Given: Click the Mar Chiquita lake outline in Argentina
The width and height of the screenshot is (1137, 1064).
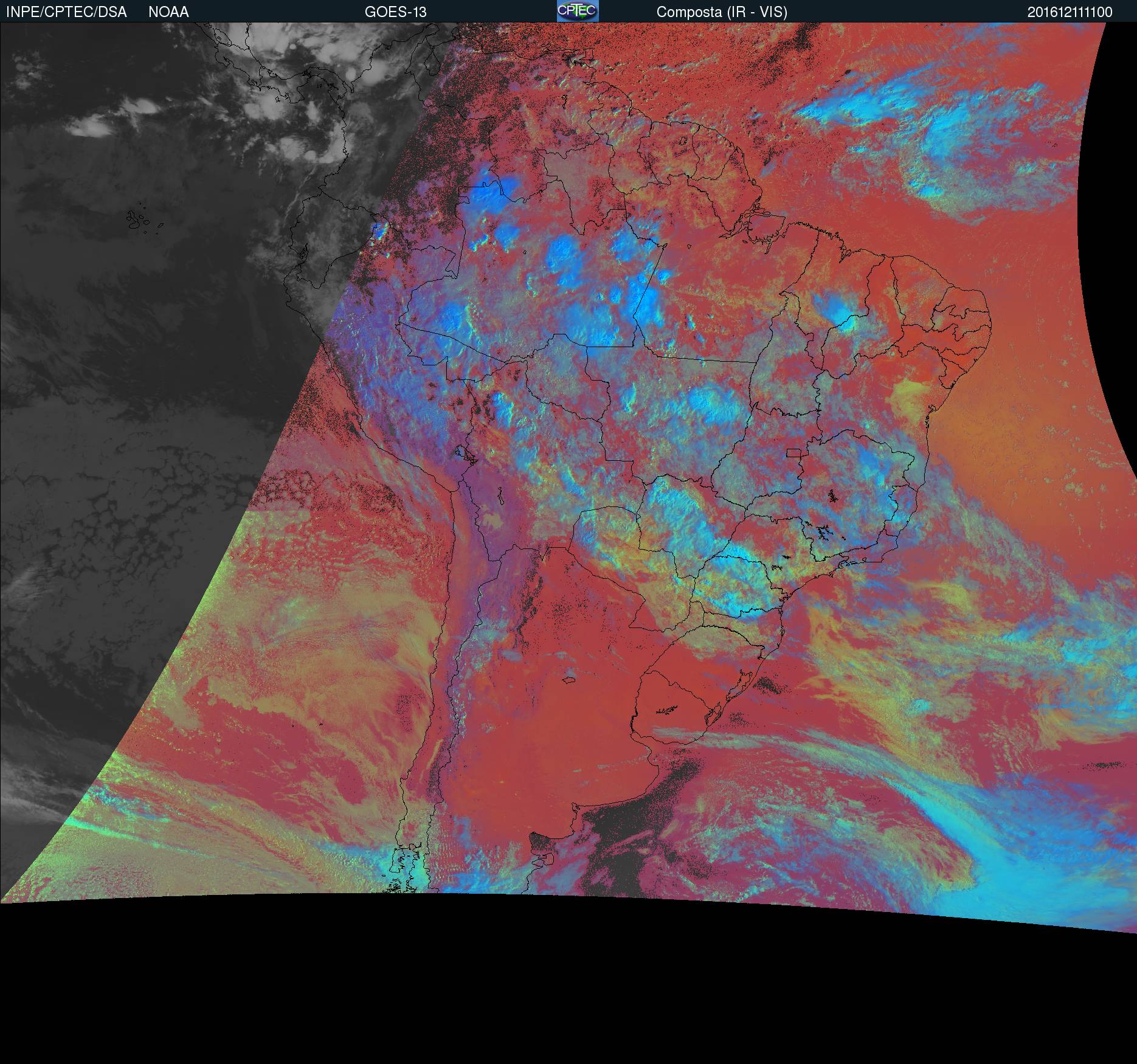Looking at the screenshot, I should point(568,680).
